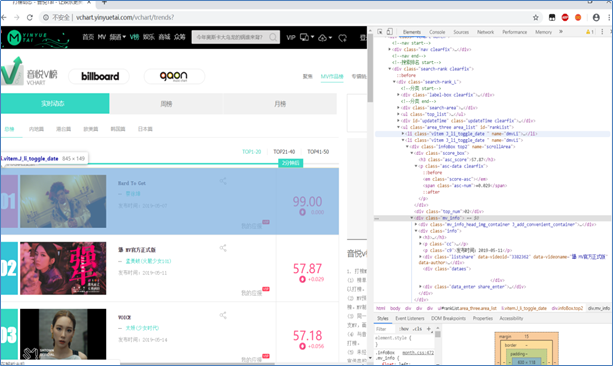Switch chart to 周榜 weekly tab
The width and height of the screenshot is (613, 366).
pyautogui.click(x=166, y=104)
